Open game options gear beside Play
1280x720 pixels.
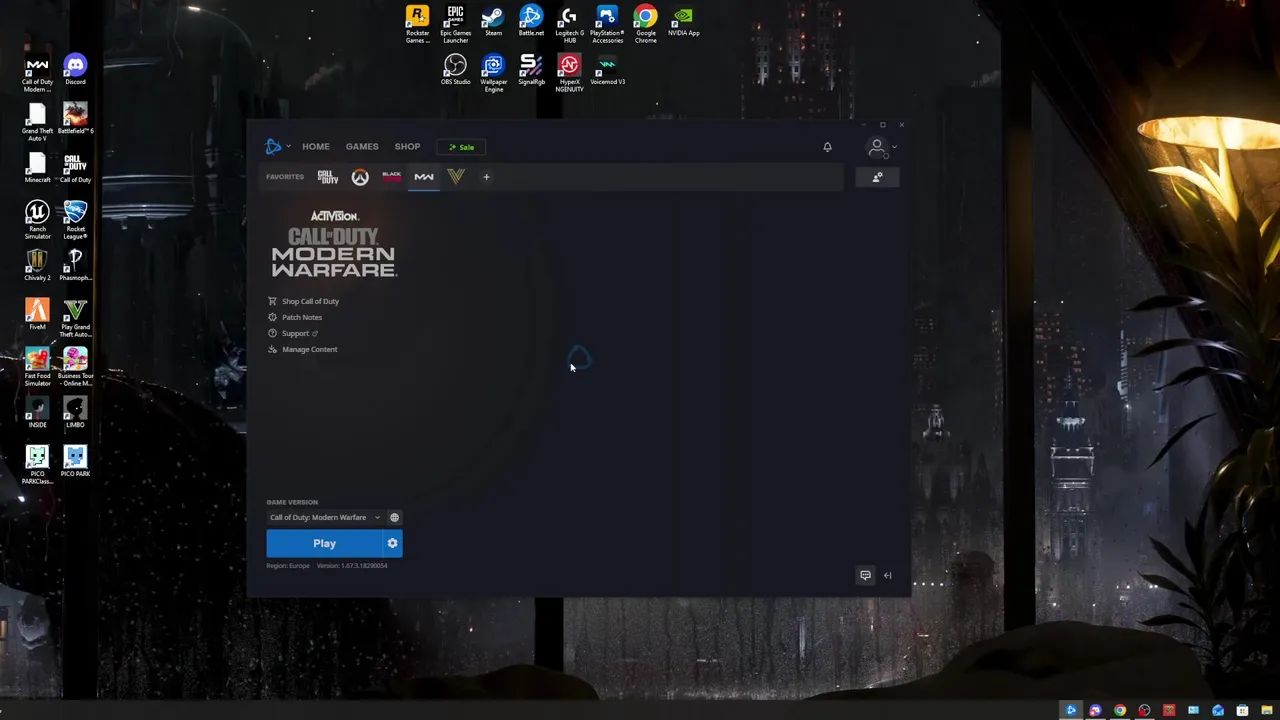(x=392, y=543)
